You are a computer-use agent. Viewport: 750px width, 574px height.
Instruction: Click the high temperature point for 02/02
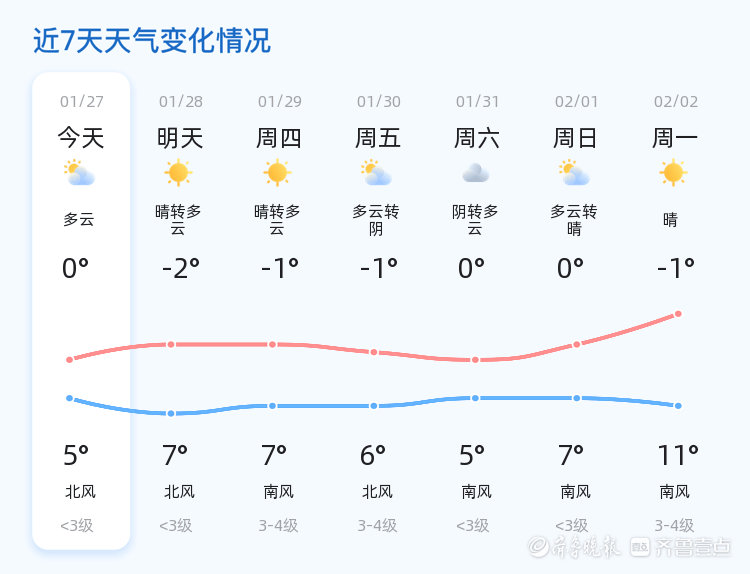(x=678, y=314)
